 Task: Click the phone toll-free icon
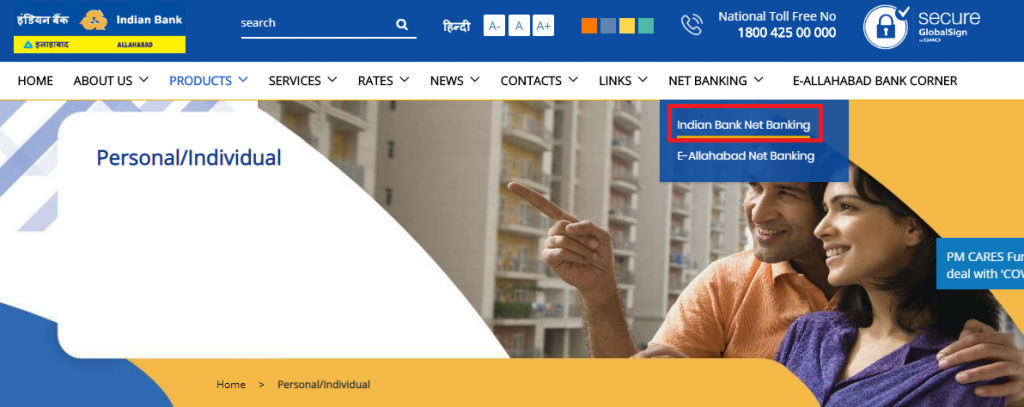pyautogui.click(x=691, y=25)
